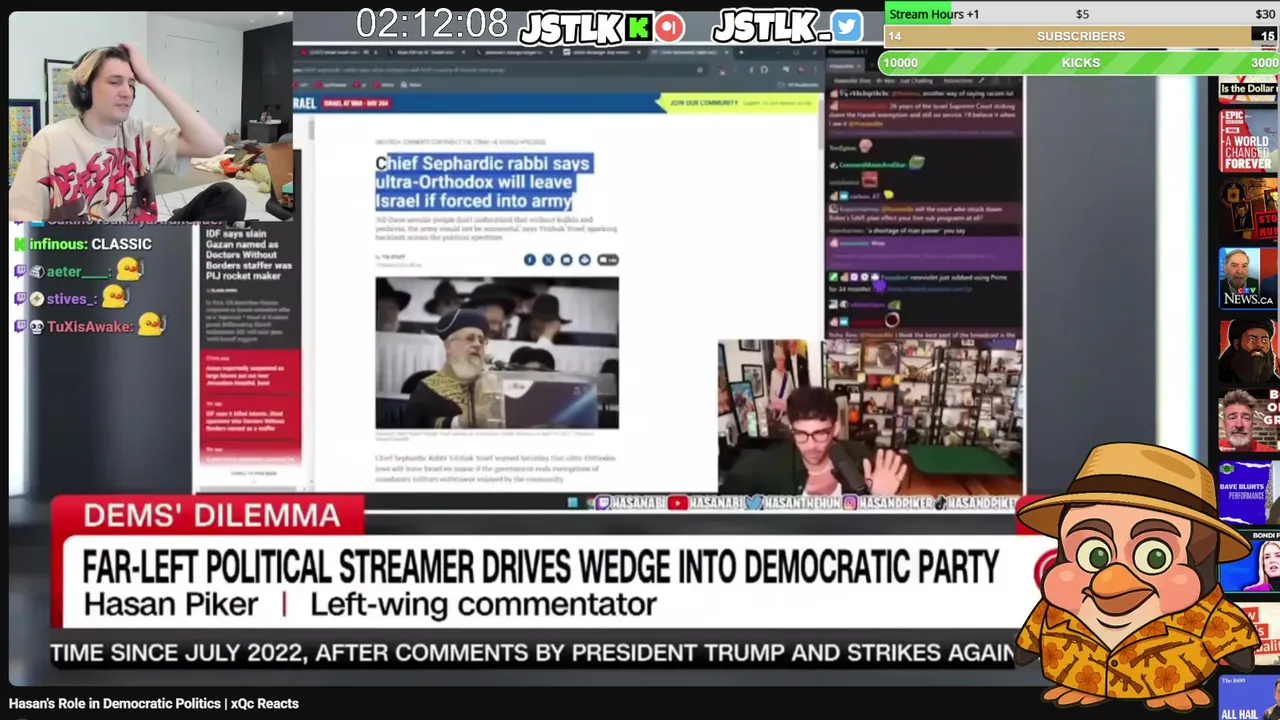The height and width of the screenshot is (720, 1280).
Task: Click the 'Left-wing commentator' caption
Action: 483,605
